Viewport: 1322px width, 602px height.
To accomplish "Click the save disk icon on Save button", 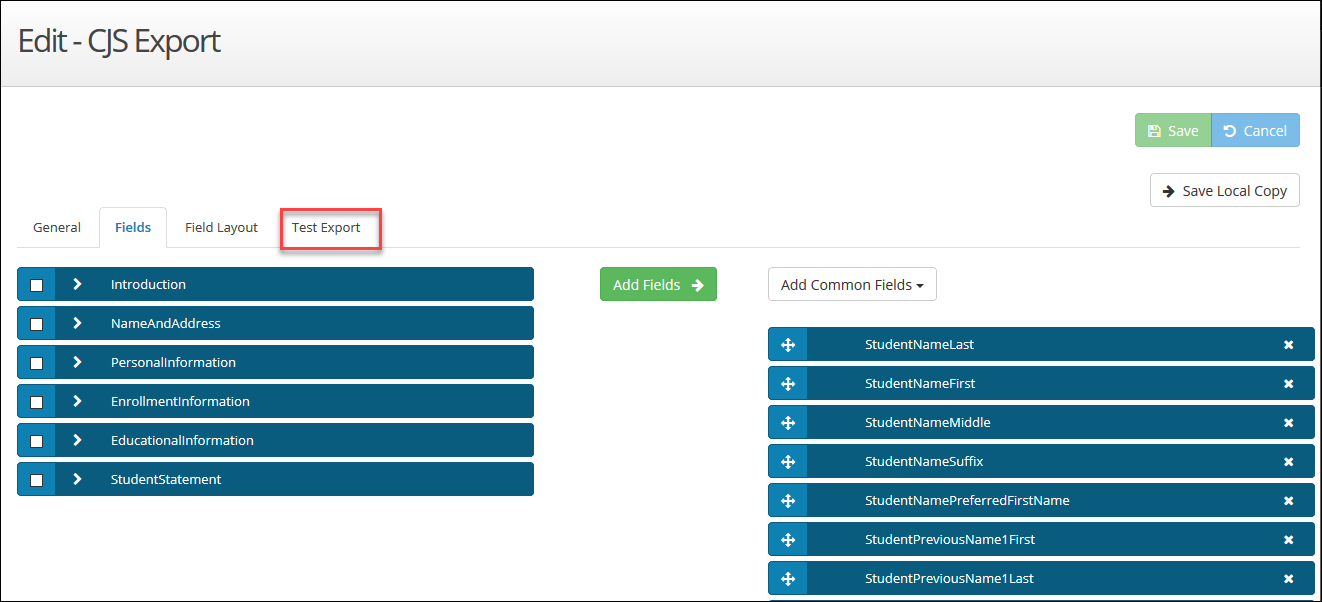I will coord(1155,130).
